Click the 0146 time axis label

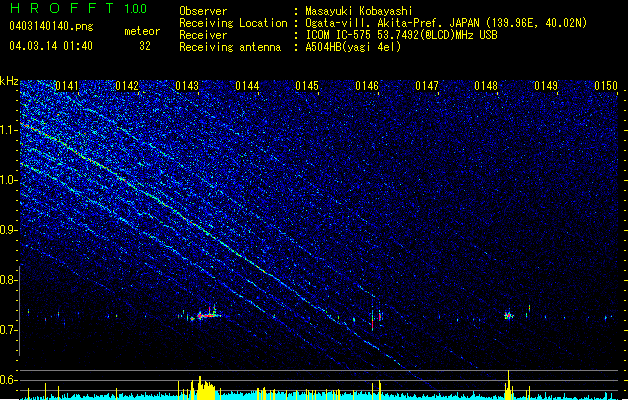(367, 86)
